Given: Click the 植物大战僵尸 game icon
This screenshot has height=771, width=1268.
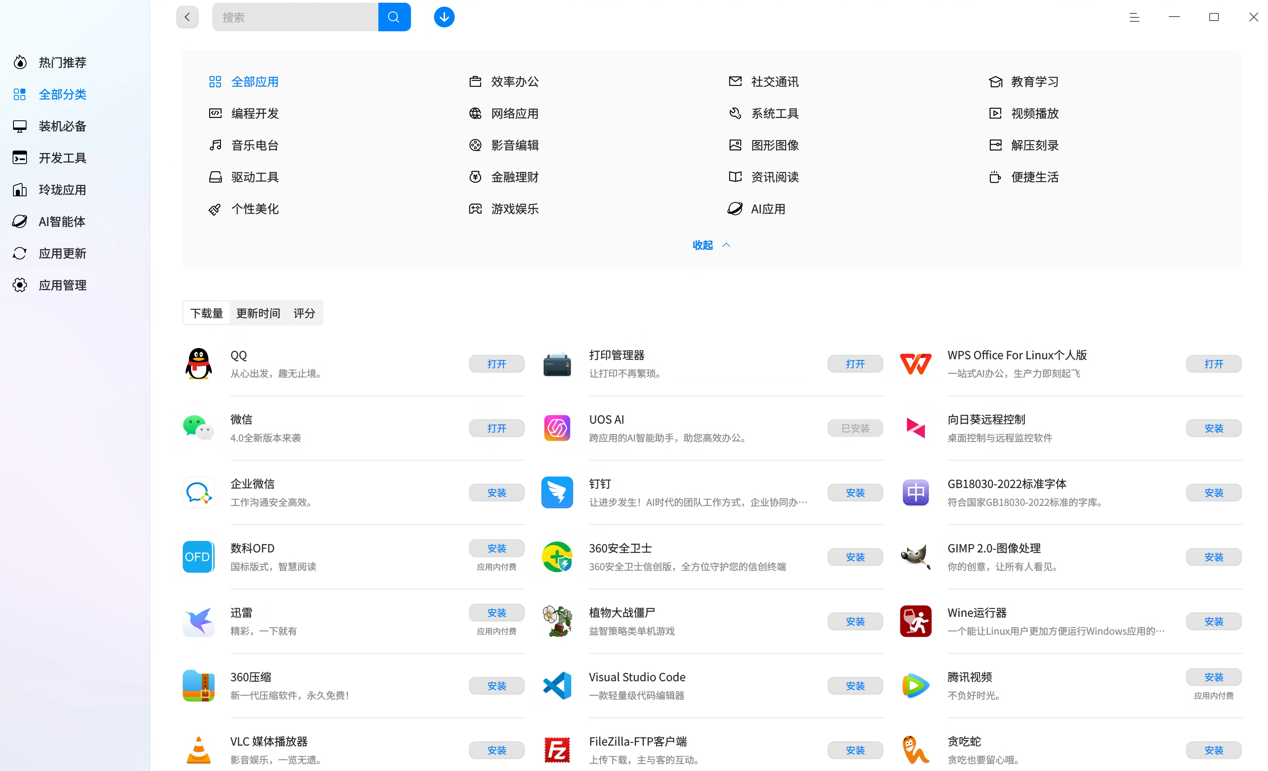Looking at the screenshot, I should pyautogui.click(x=557, y=621).
